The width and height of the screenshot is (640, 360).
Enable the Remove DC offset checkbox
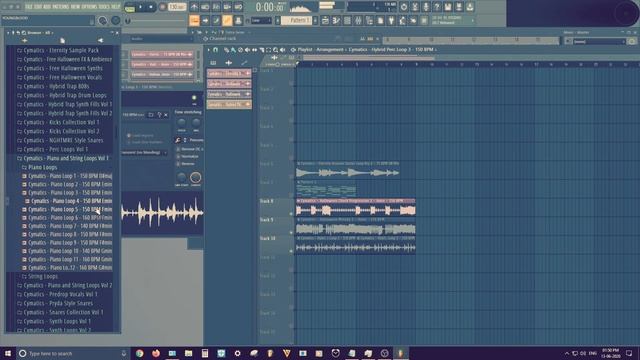(178, 149)
